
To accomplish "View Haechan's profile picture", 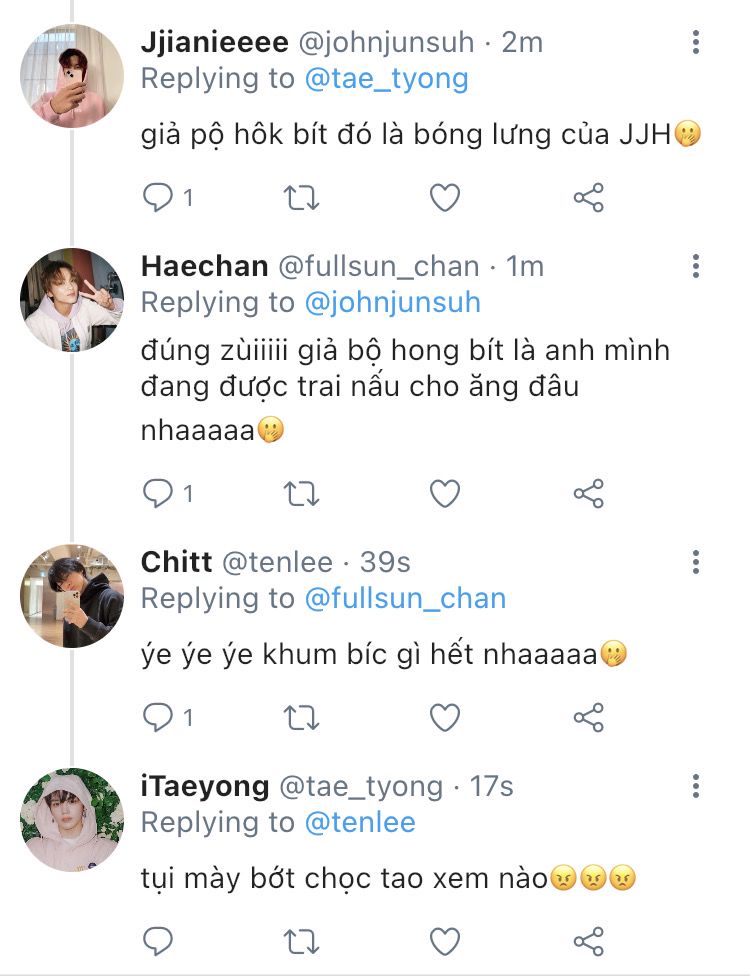I will point(72,300).
